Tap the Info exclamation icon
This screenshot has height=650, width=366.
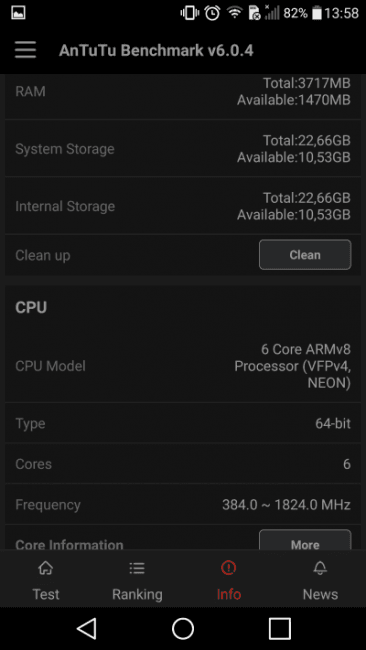click(x=228, y=568)
